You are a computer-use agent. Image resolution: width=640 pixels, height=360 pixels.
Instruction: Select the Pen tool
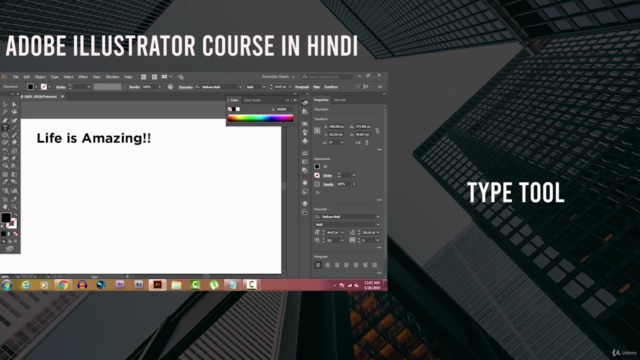(5, 120)
